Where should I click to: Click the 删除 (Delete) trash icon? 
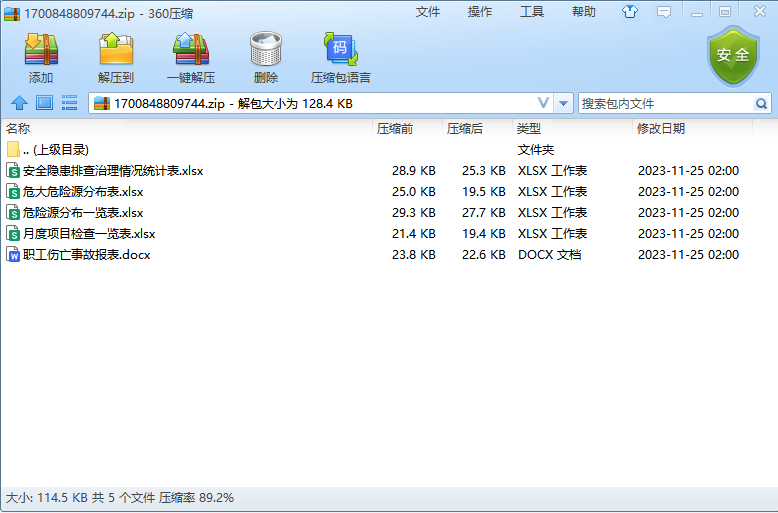[266, 57]
